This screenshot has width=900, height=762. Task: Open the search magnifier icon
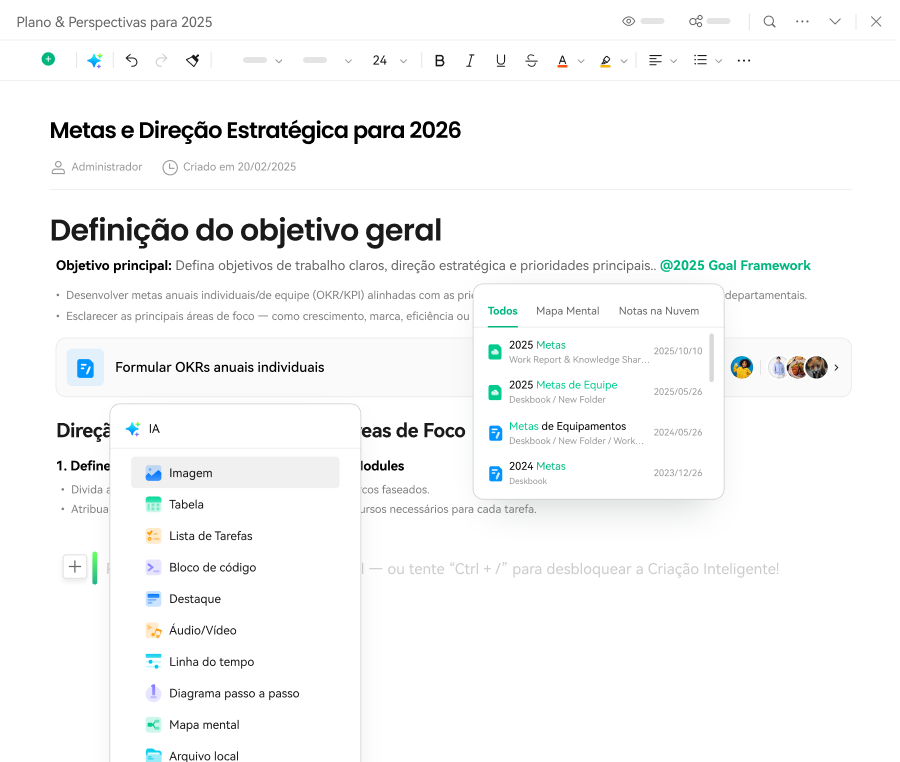click(x=769, y=21)
